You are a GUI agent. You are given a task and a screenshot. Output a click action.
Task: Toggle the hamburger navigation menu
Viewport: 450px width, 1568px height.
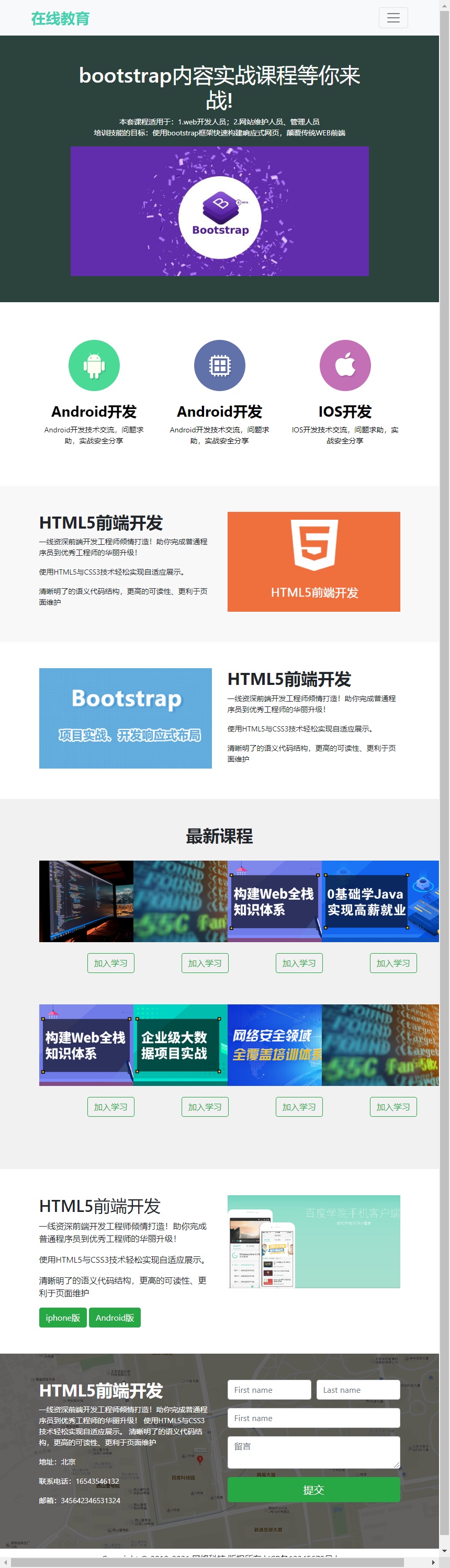pos(393,18)
